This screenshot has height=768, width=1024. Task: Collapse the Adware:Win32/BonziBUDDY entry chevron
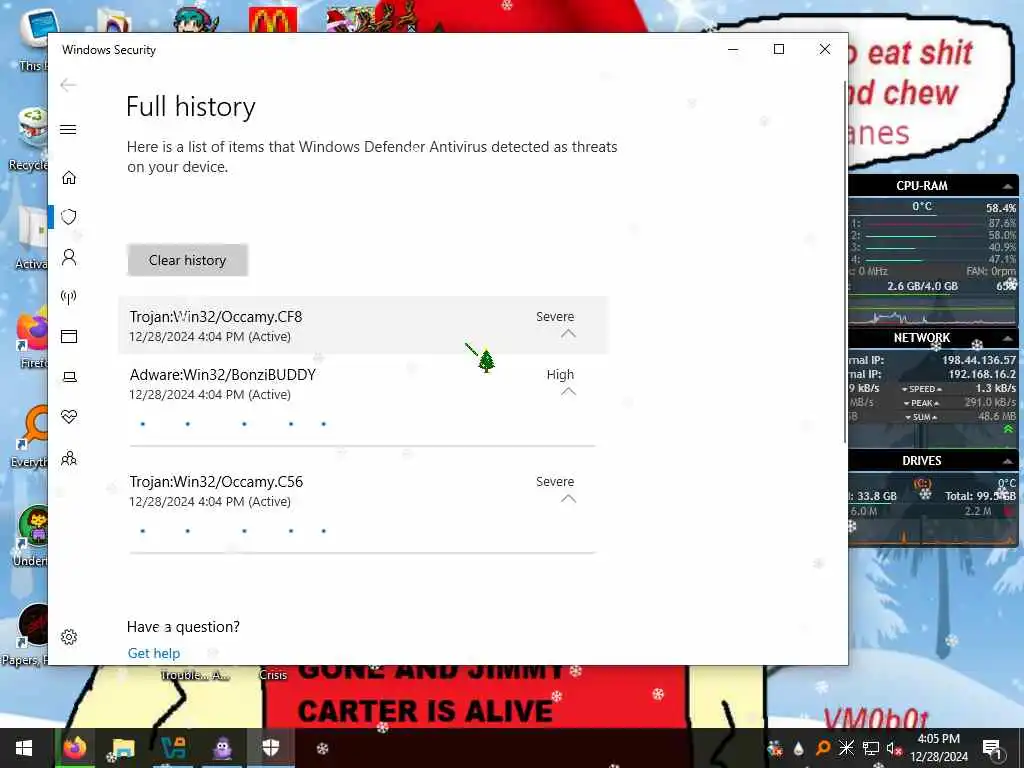568,392
